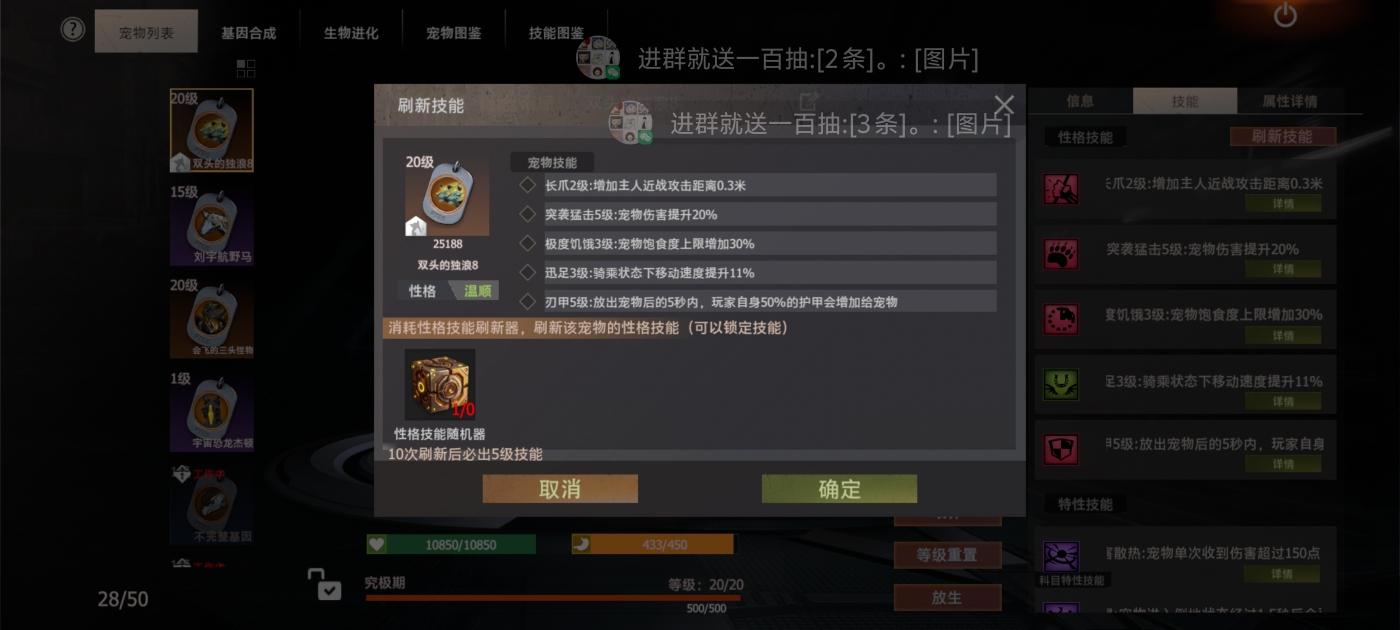
Task: Expand 详情 under 突袭猛击5级 skill
Action: pos(1283,269)
